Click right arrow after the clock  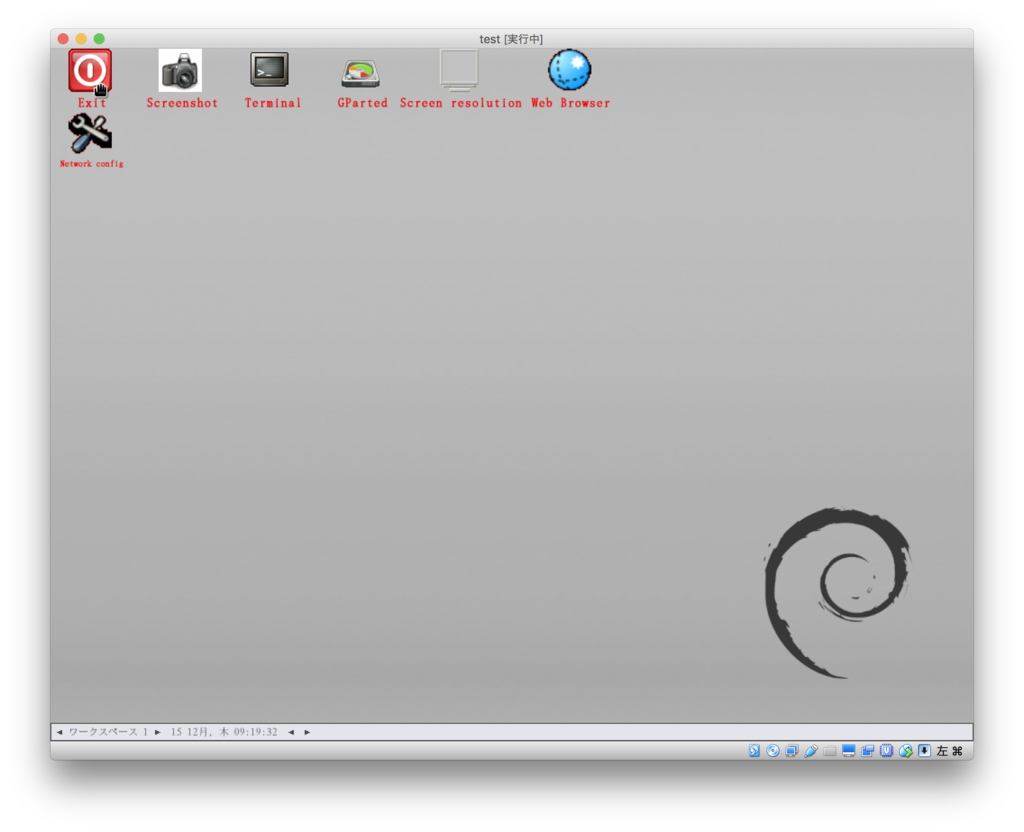pyautogui.click(x=307, y=732)
